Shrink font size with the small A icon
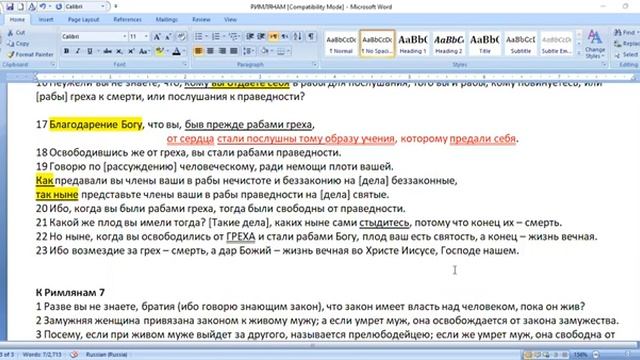Viewport: 640px width, 360px height. pyautogui.click(x=168, y=37)
